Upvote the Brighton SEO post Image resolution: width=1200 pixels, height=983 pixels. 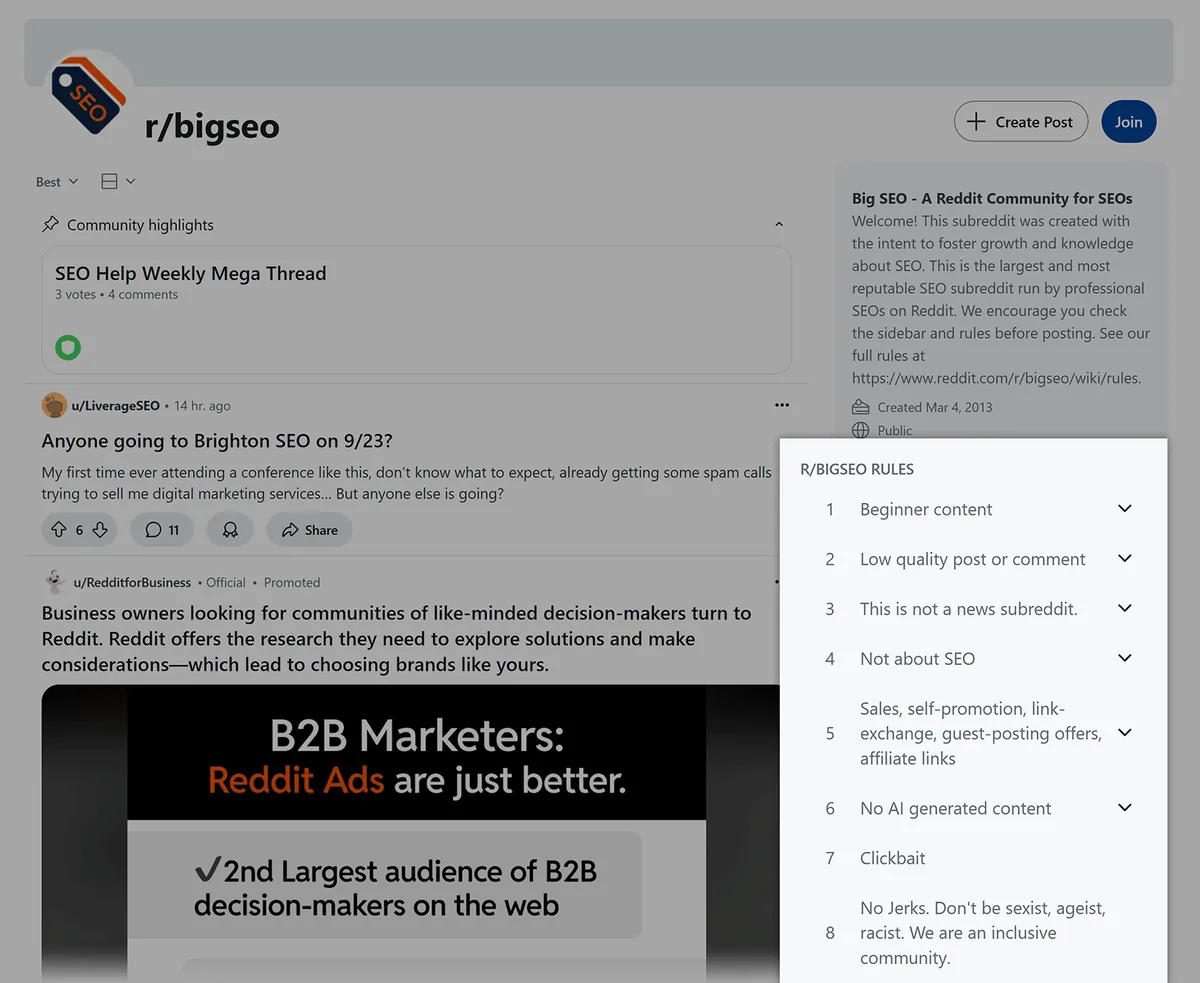click(x=58, y=530)
